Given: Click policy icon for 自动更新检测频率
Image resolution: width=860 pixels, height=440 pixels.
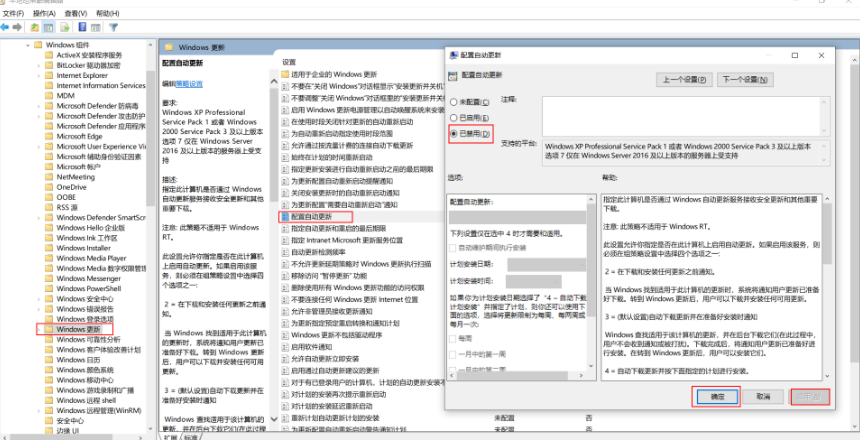Looking at the screenshot, I should pos(285,252).
